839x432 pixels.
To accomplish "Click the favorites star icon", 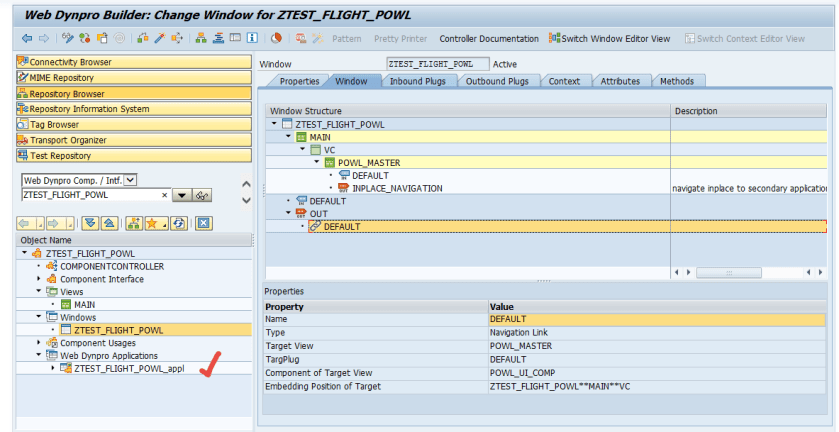I will pos(152,222).
